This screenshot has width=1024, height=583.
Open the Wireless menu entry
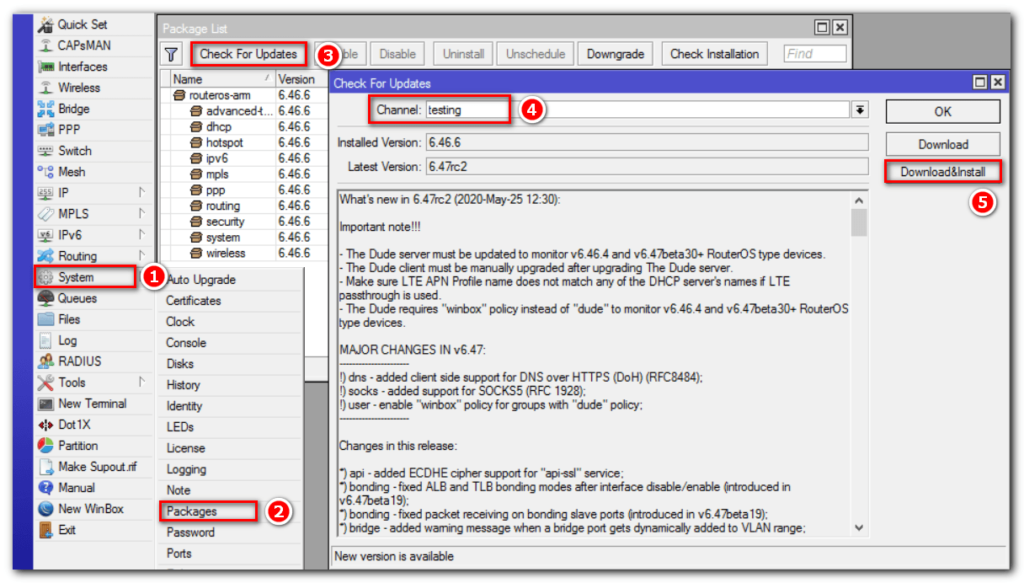click(79, 88)
